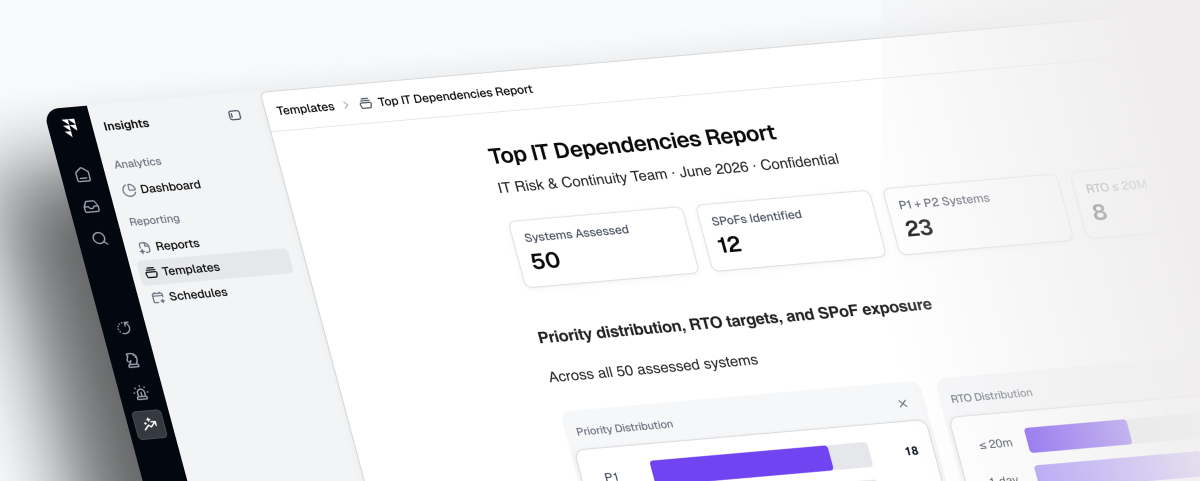Image resolution: width=1200 pixels, height=481 pixels.
Task: Click the Dashboard pie chart icon
Action: (129, 189)
